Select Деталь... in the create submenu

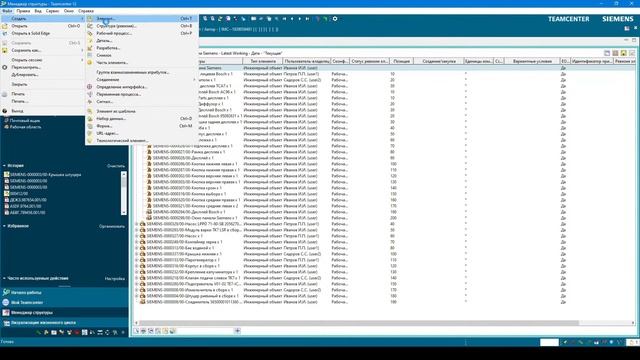(142, 41)
